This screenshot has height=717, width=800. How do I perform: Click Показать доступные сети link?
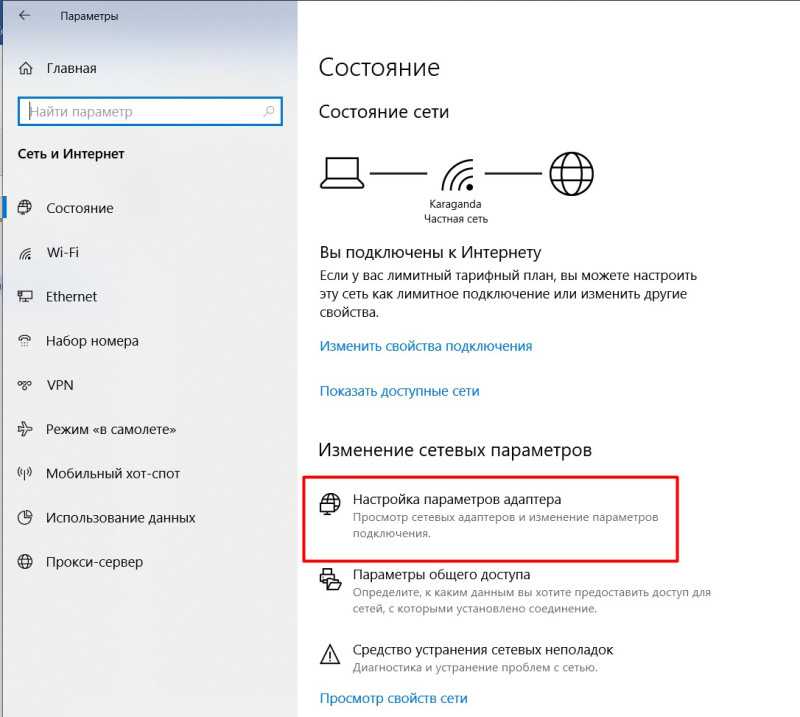coord(399,391)
